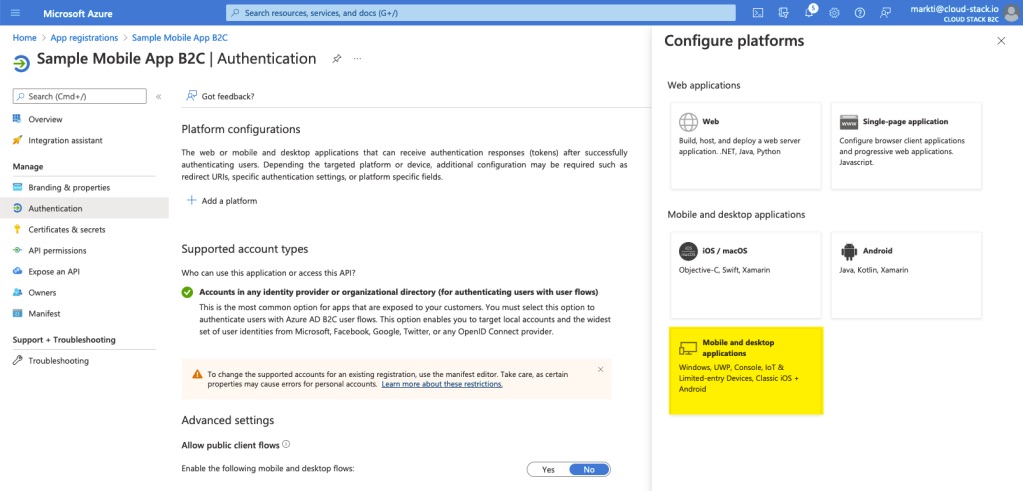Click the Supported account types heading
Image resolution: width=1023 pixels, height=491 pixels.
click(245, 249)
